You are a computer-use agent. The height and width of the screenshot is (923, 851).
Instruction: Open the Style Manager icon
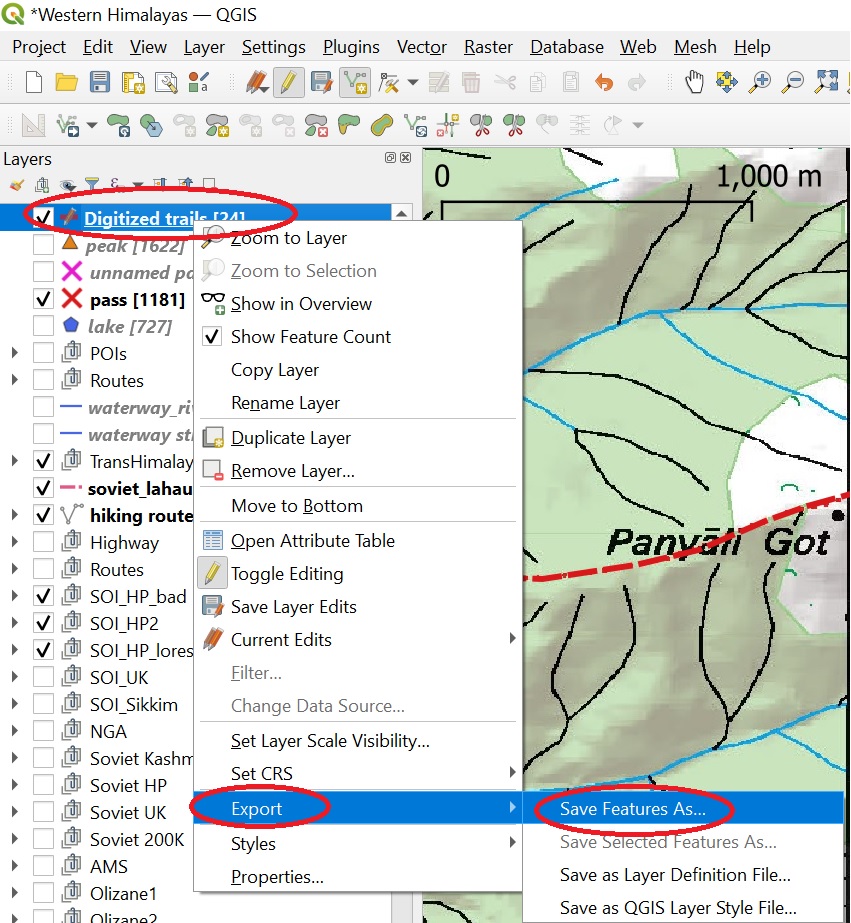198,82
